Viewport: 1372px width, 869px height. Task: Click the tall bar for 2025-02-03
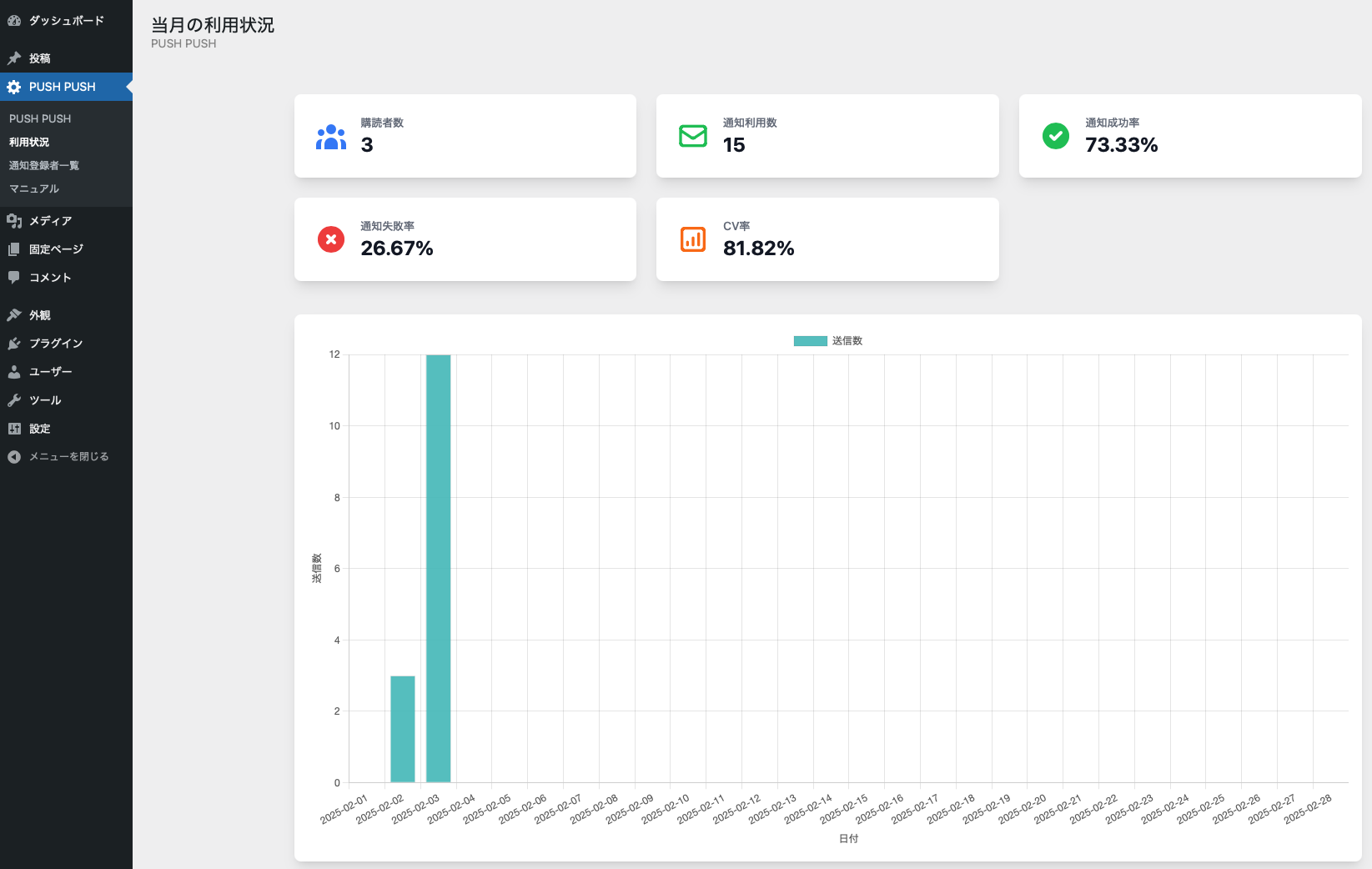[x=439, y=568]
